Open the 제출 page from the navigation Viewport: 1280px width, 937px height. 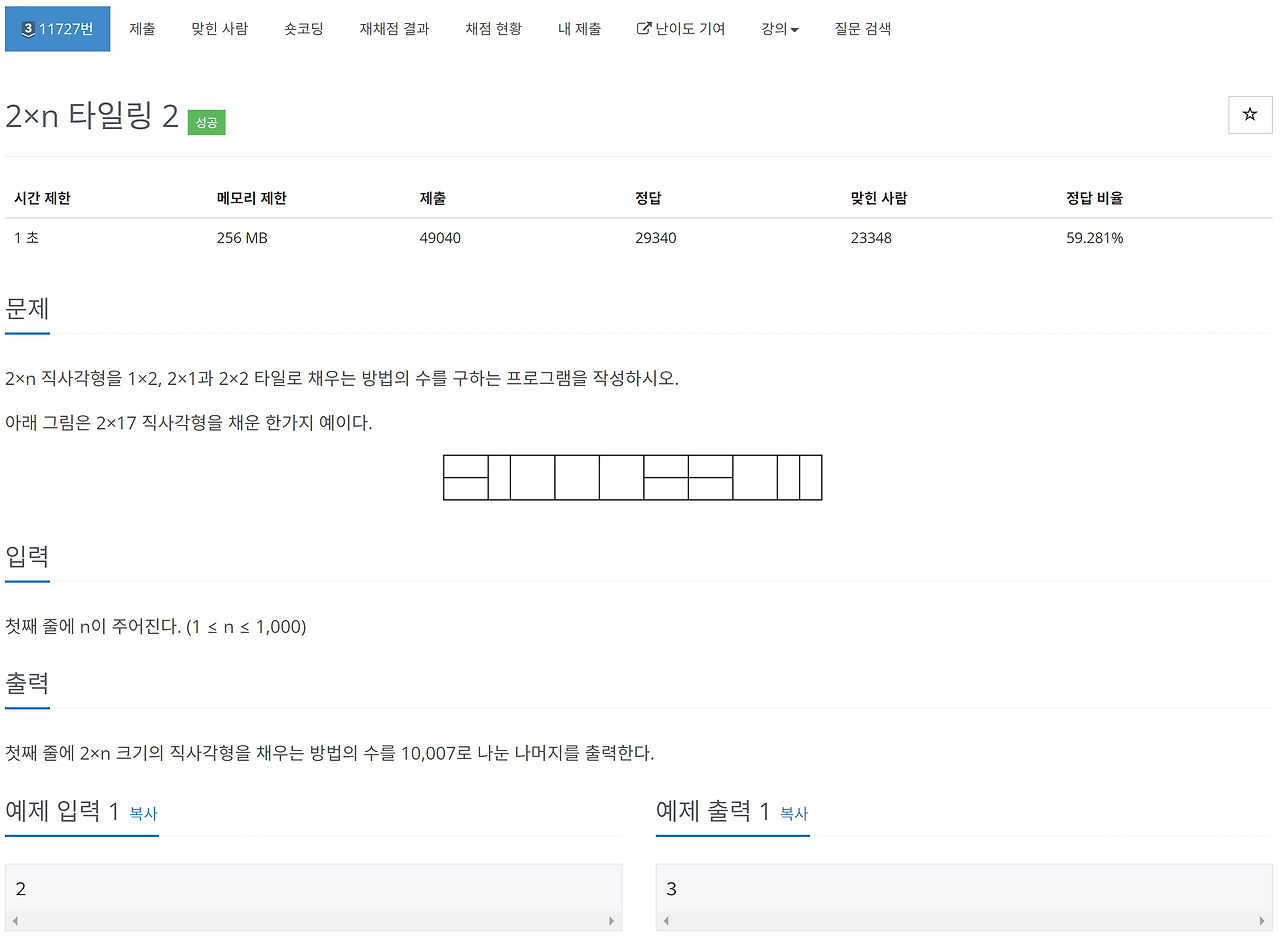pyautogui.click(x=142, y=29)
